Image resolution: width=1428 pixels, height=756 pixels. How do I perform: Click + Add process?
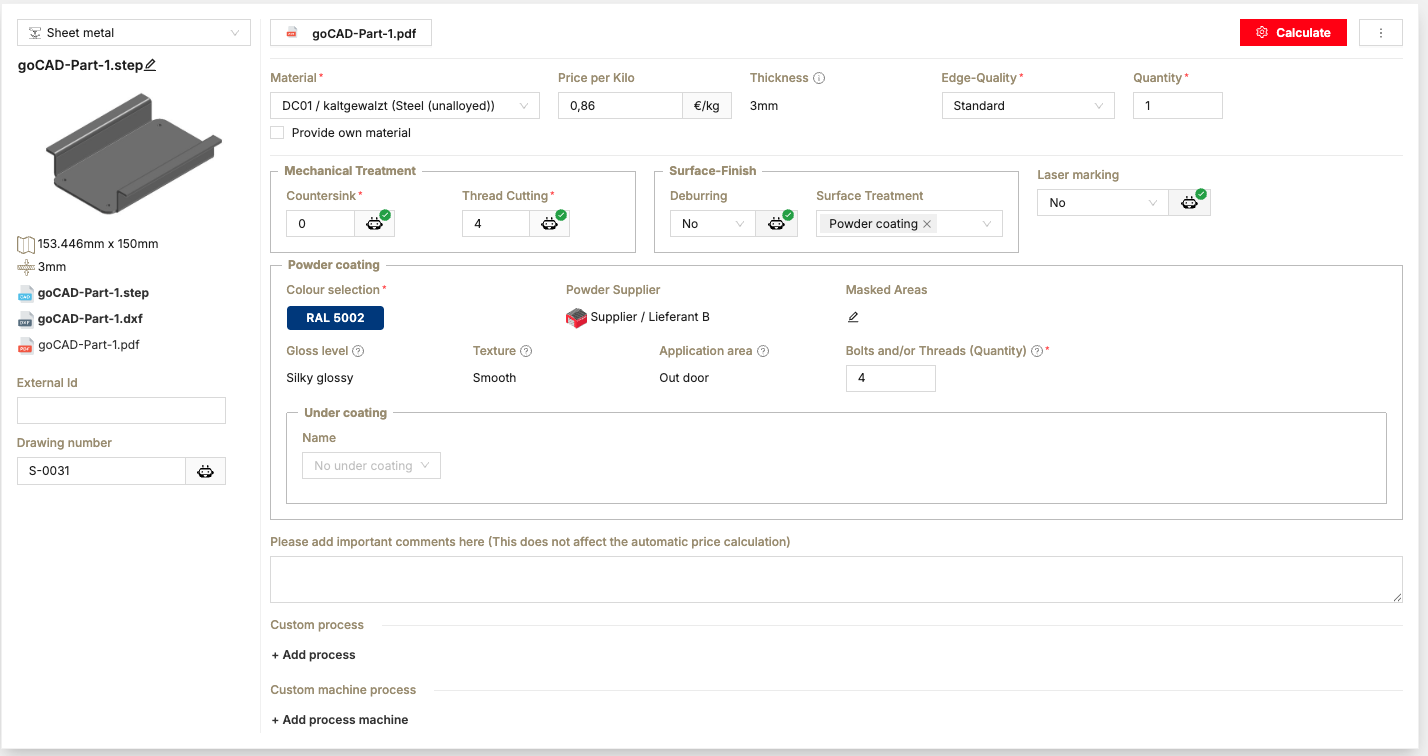[x=313, y=655]
